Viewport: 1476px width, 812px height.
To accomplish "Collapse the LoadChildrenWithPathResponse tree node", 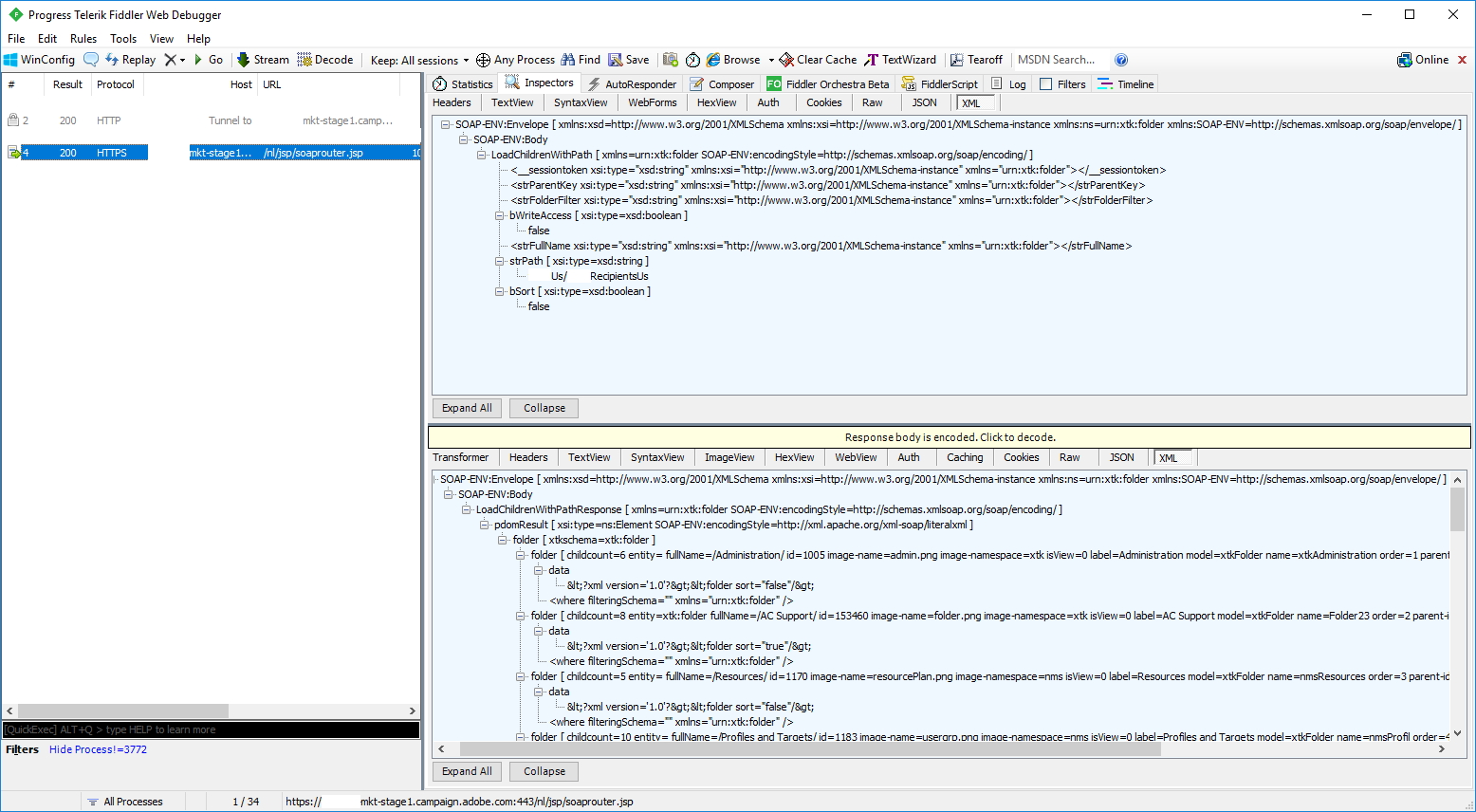I will pyautogui.click(x=467, y=509).
